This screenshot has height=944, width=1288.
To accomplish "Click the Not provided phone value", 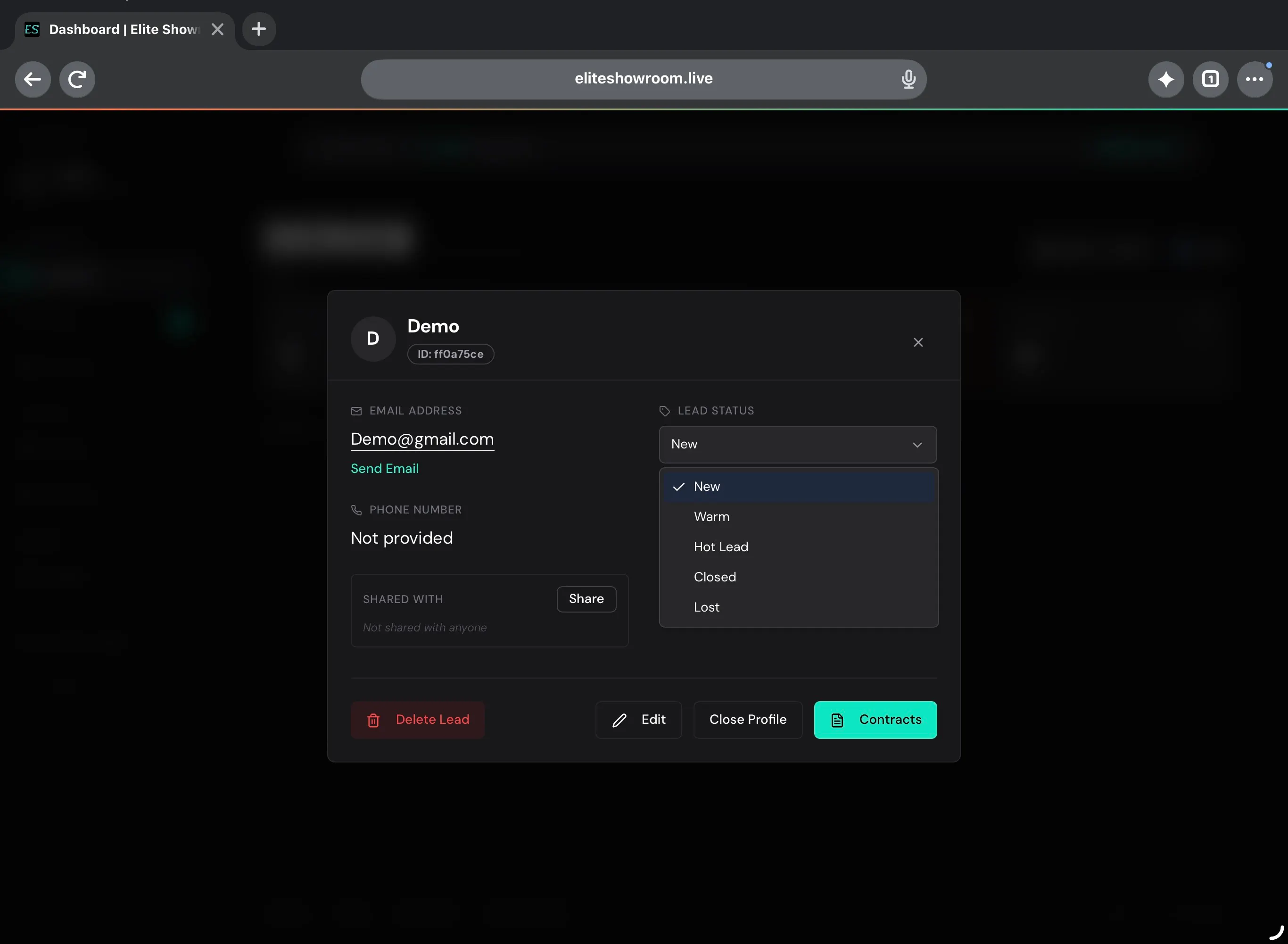I will click(x=402, y=538).
